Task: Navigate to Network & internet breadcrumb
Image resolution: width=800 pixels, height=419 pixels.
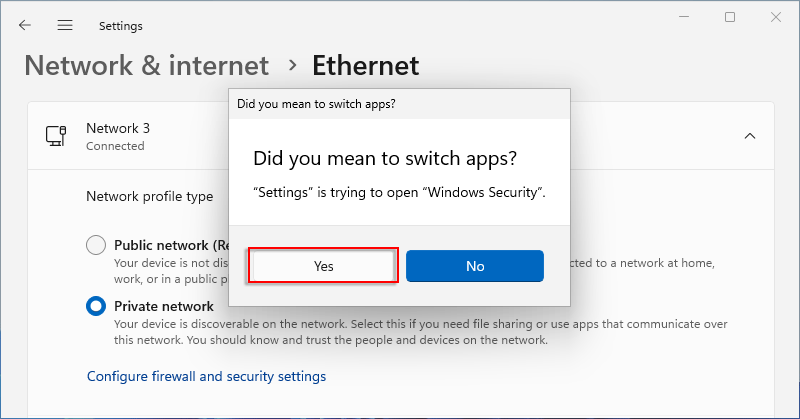Action: tap(147, 65)
